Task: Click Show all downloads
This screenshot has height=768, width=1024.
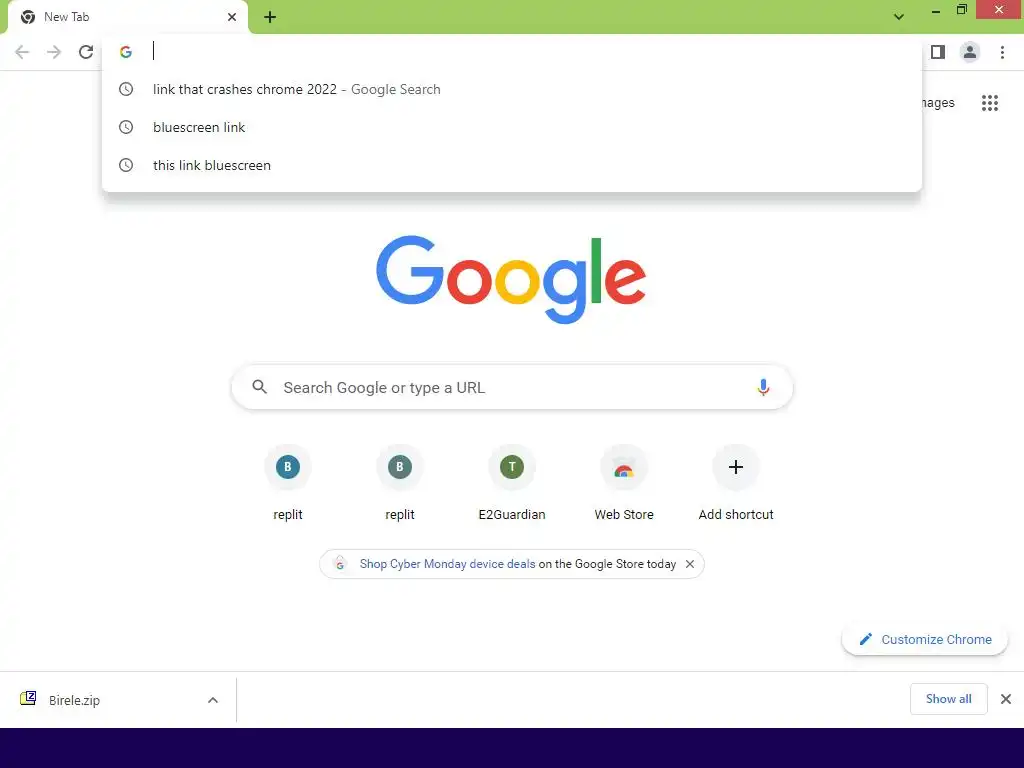Action: [948, 699]
